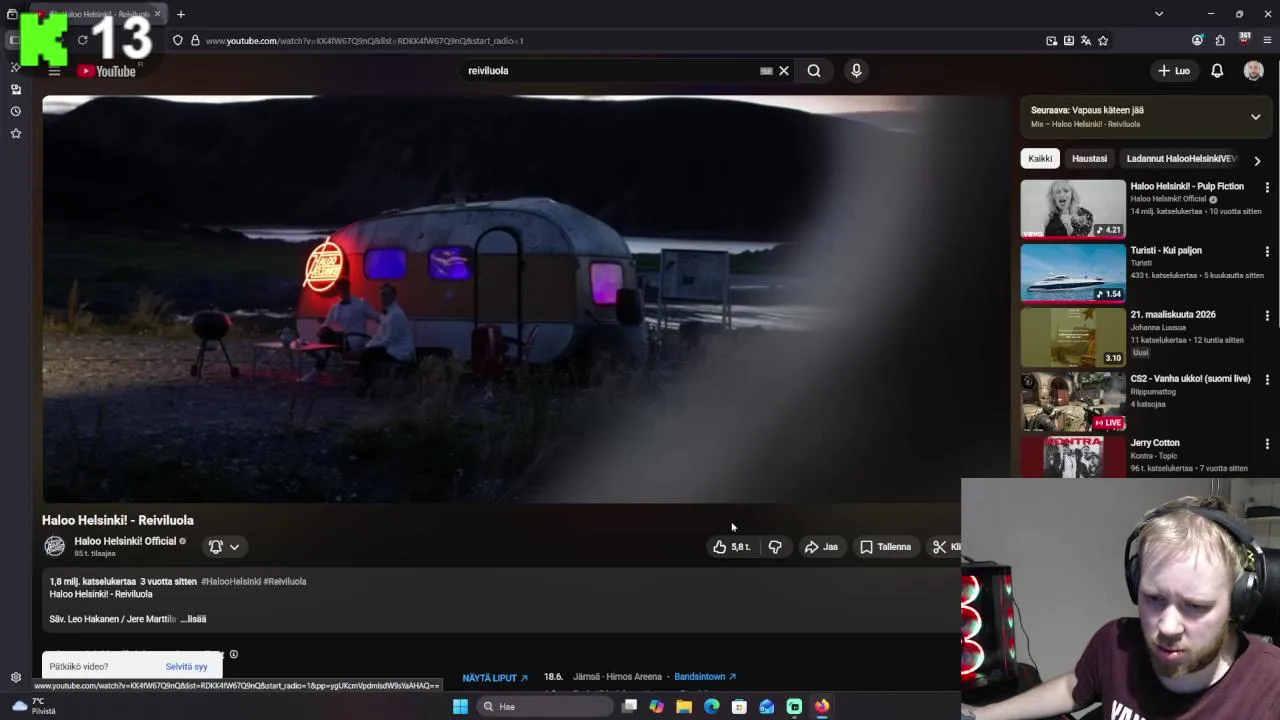
Task: Bookmark this page with the star icon
Action: click(x=1103, y=41)
